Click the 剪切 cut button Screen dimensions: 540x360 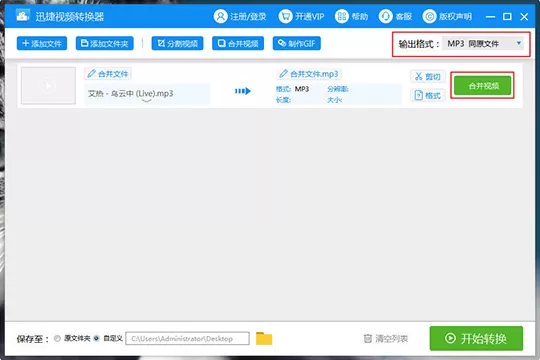tap(428, 76)
